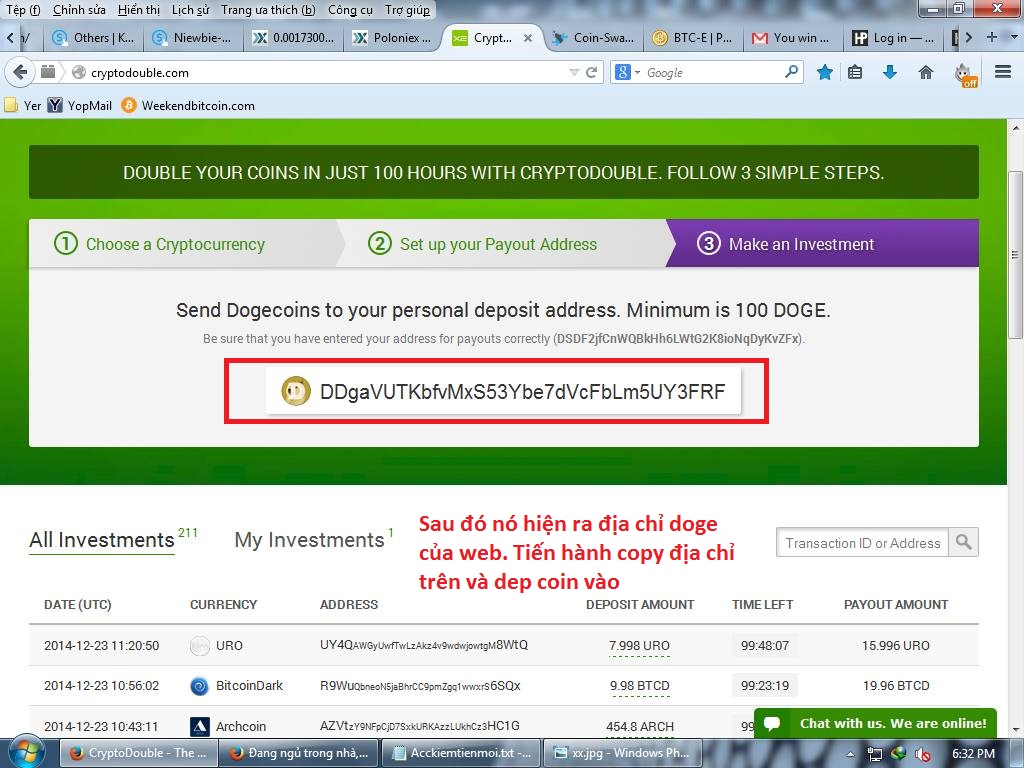Open the Weekendbitcoin.com bookmark
The height and width of the screenshot is (768, 1024).
tap(188, 106)
